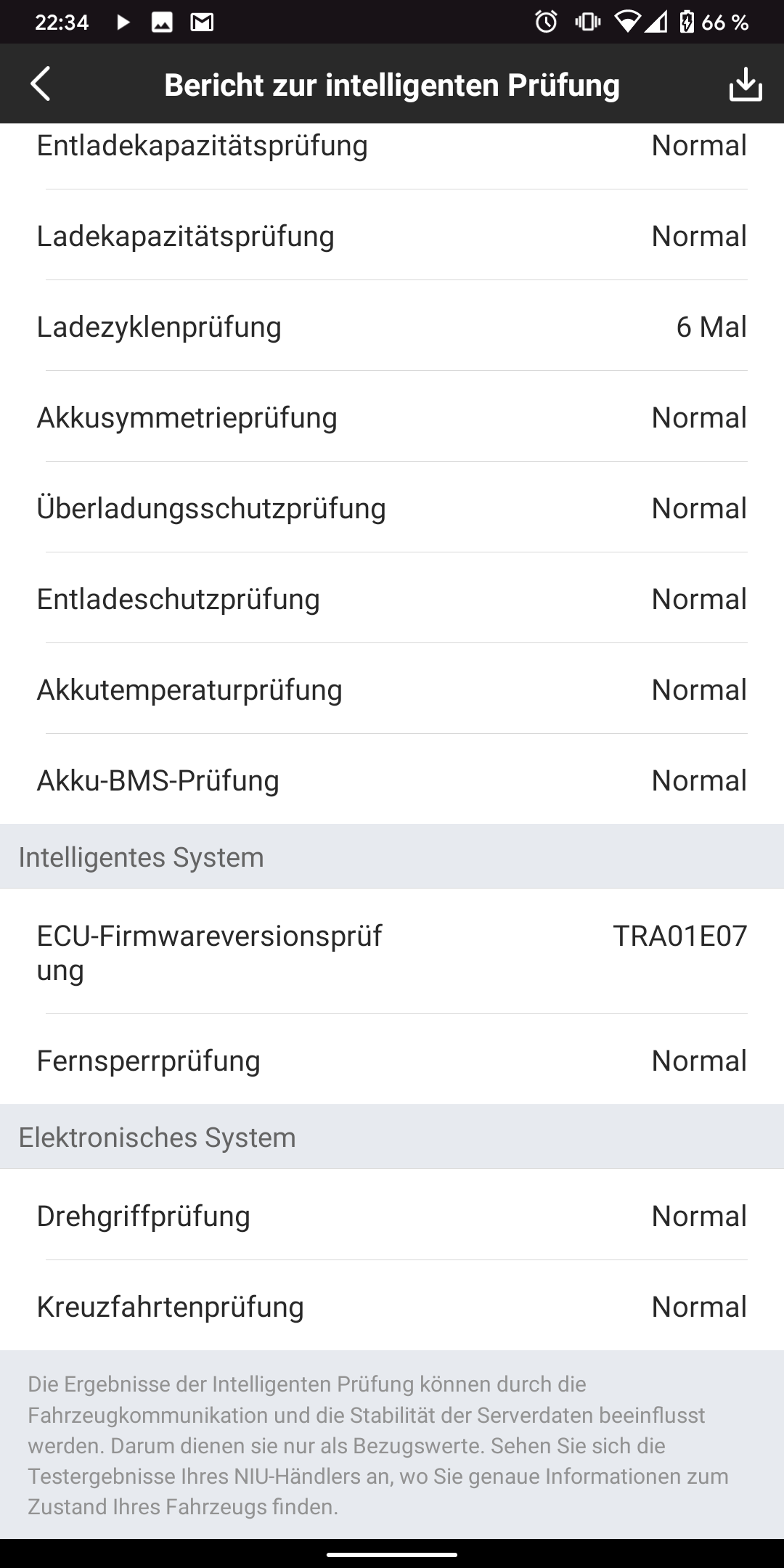Viewport: 784px width, 1568px height.
Task: Tap the play notification icon
Action: (x=123, y=23)
